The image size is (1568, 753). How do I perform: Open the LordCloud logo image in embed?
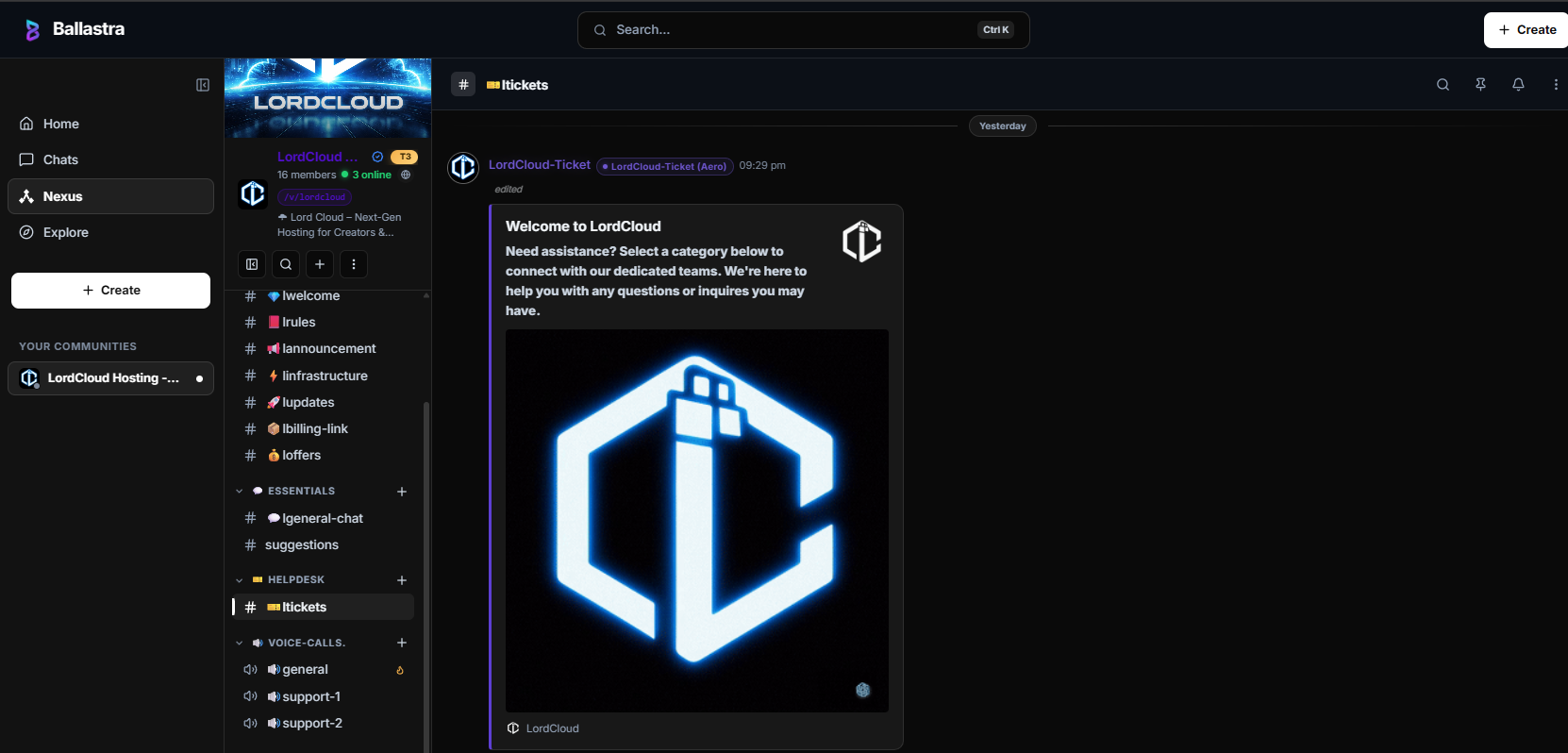697,521
